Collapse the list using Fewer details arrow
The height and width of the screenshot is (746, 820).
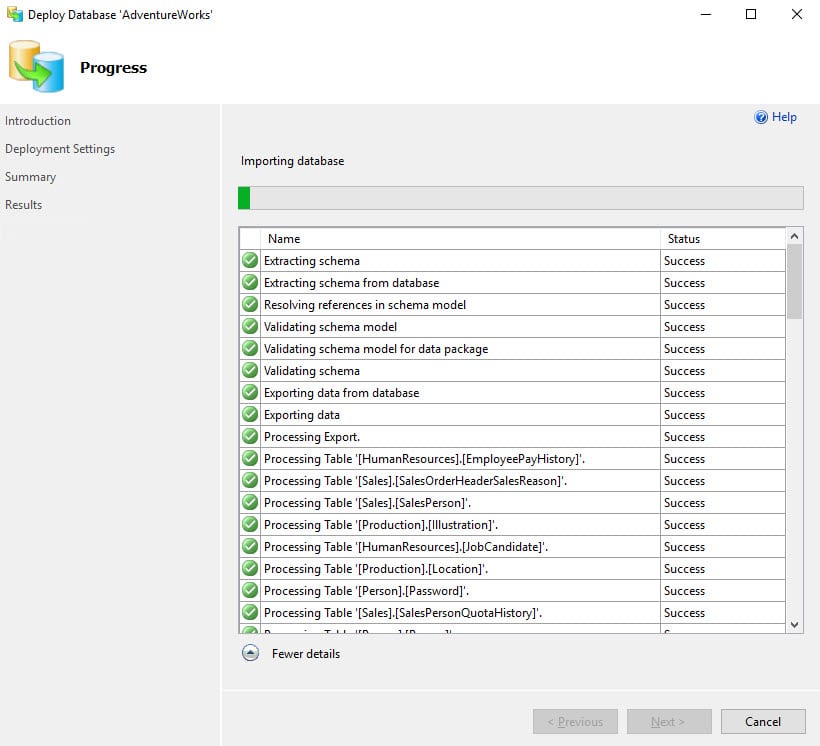(250, 653)
